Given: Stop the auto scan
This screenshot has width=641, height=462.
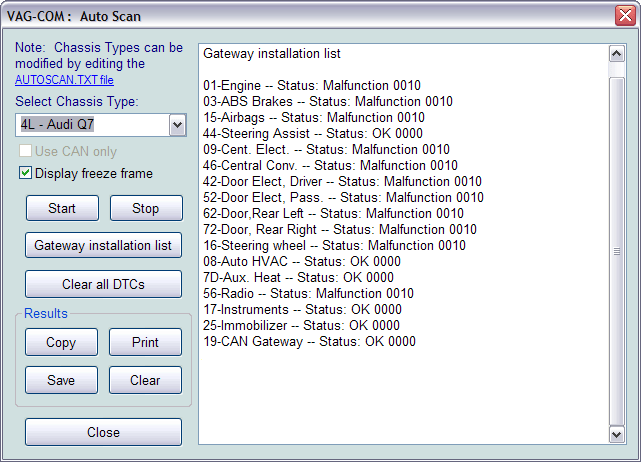Looking at the screenshot, I should (146, 208).
